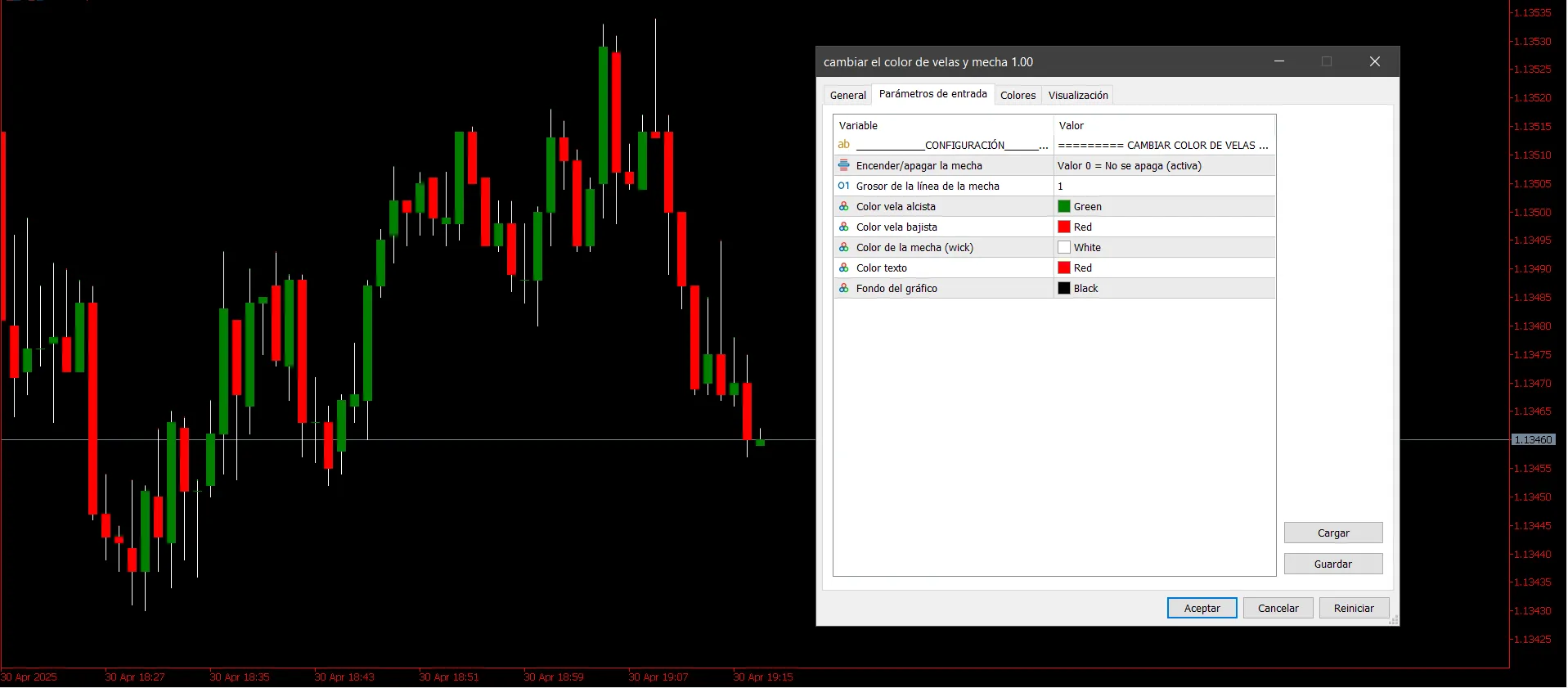
Task: Open the Green color value dropdown
Action: [1163, 206]
